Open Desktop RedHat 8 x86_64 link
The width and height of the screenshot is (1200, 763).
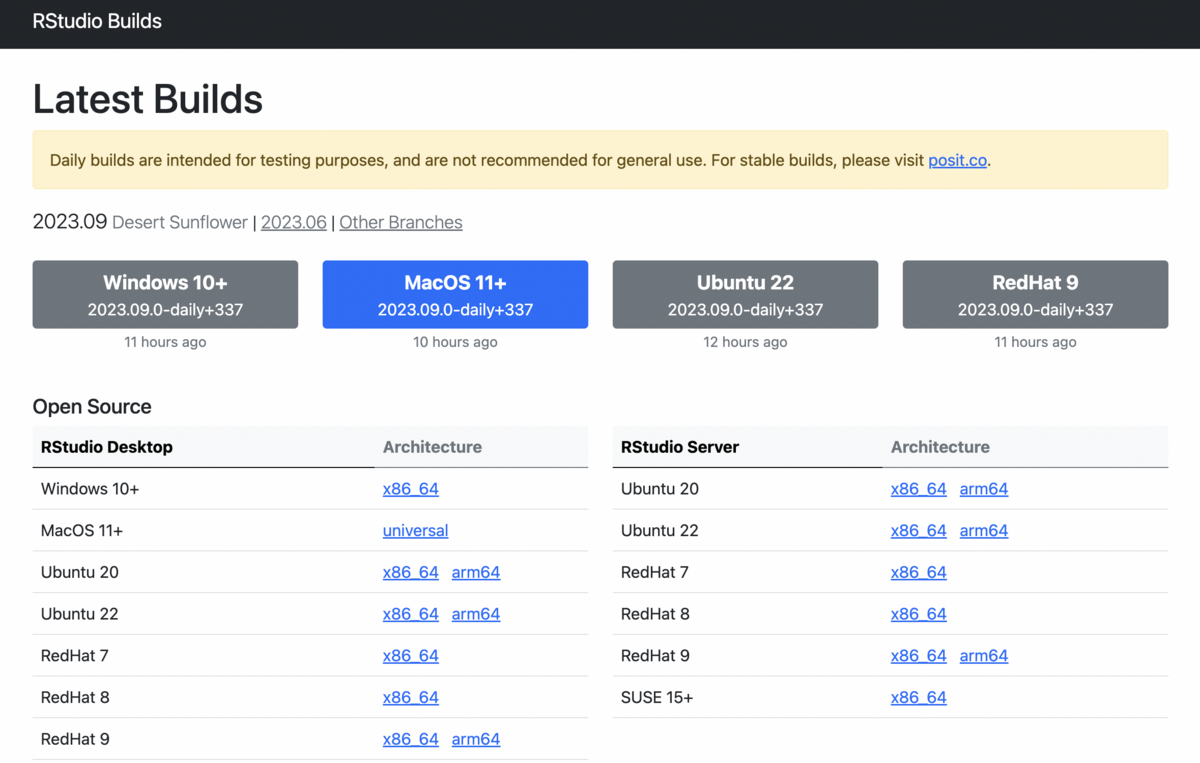click(411, 697)
